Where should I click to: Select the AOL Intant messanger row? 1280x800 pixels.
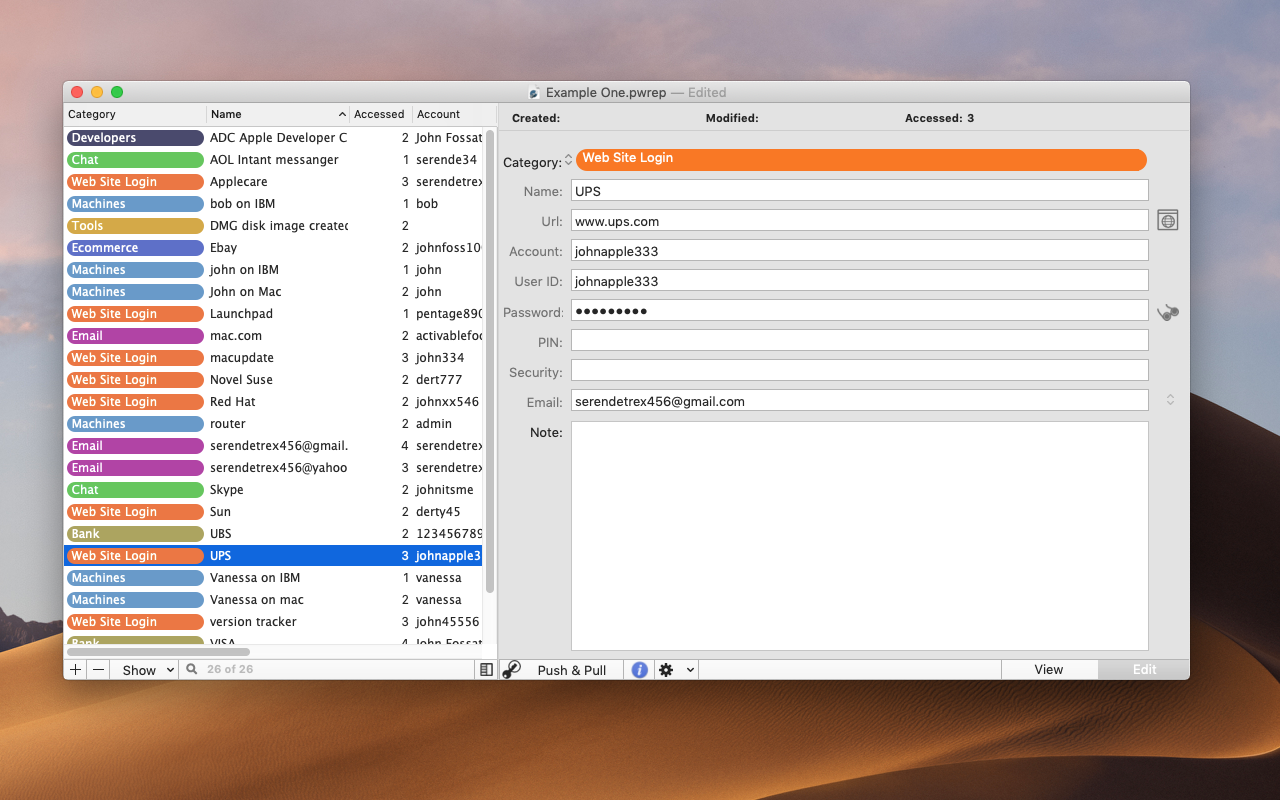click(x=274, y=160)
